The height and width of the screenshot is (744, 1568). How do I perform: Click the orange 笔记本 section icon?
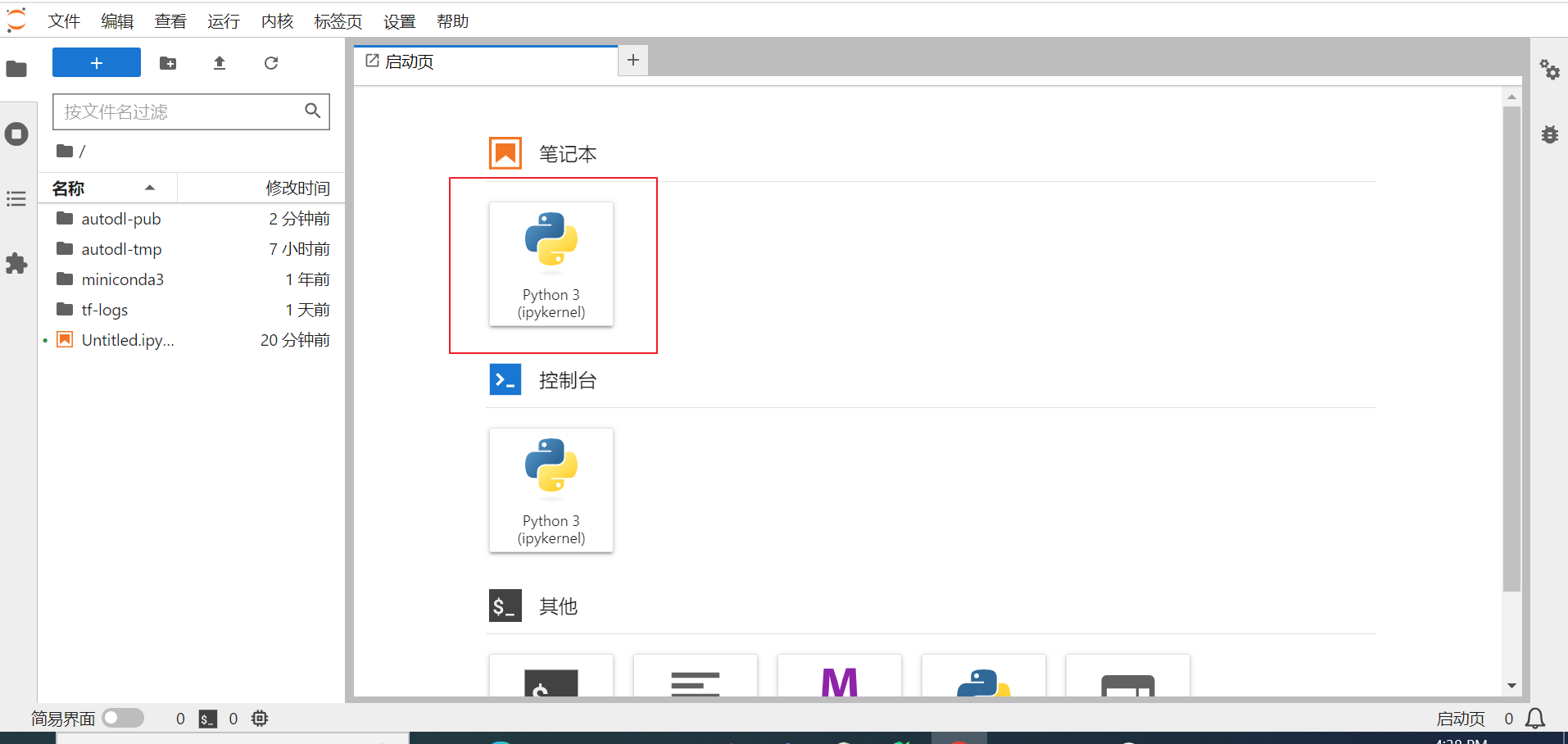point(505,153)
